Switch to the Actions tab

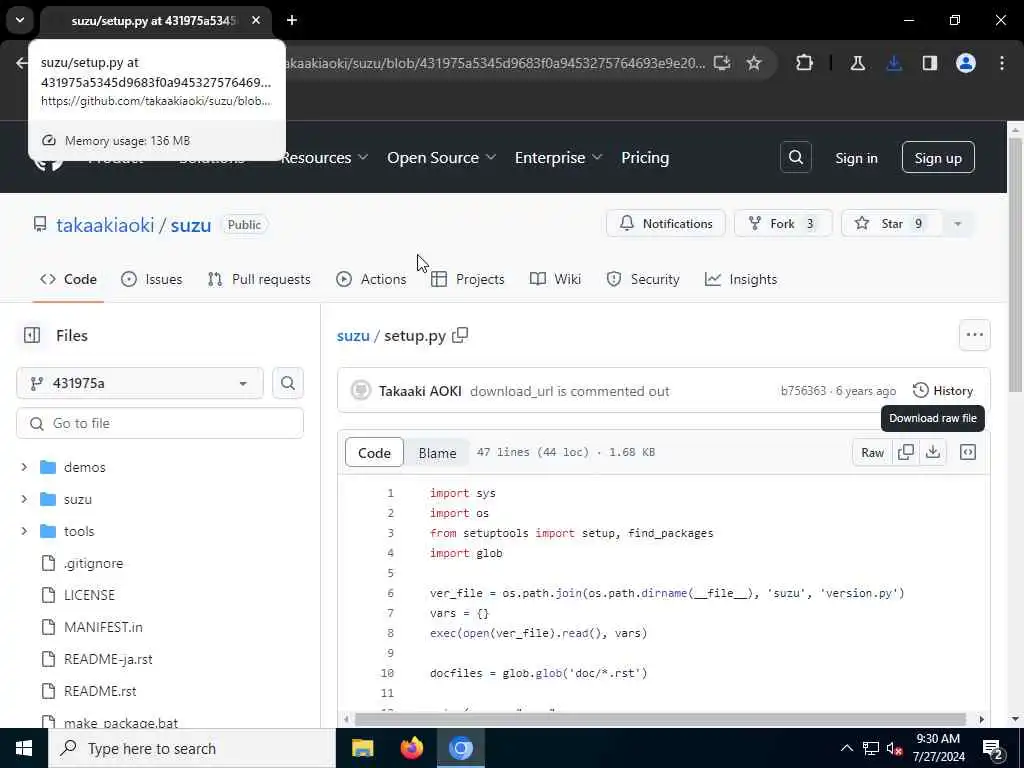371,280
